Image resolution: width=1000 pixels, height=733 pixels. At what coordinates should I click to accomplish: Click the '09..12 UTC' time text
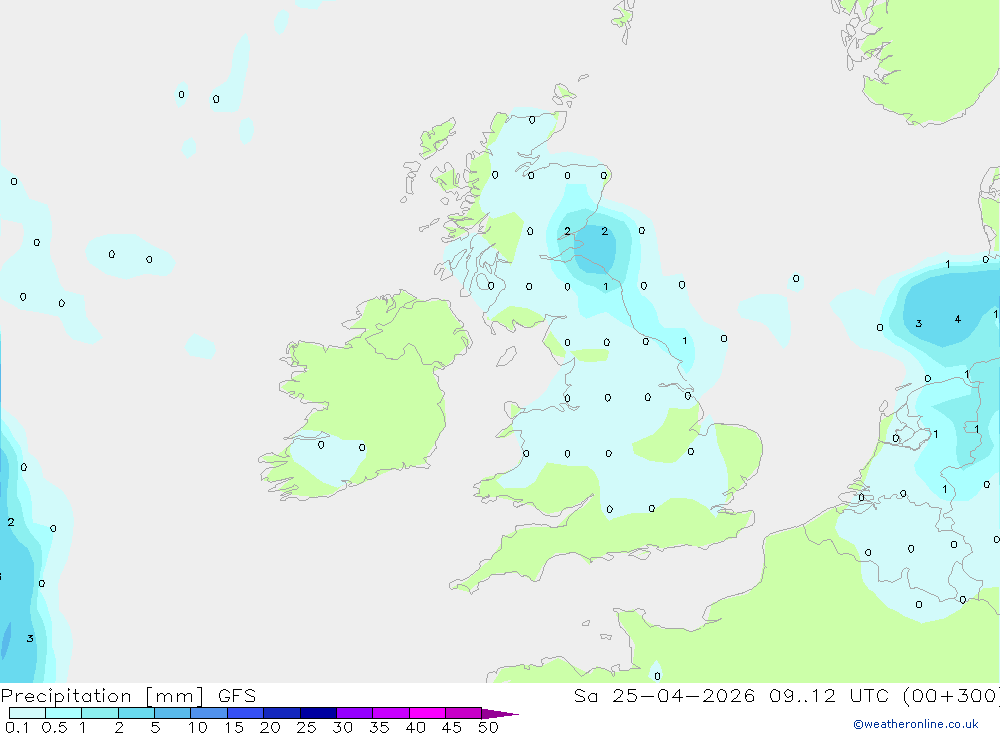(x=830, y=695)
